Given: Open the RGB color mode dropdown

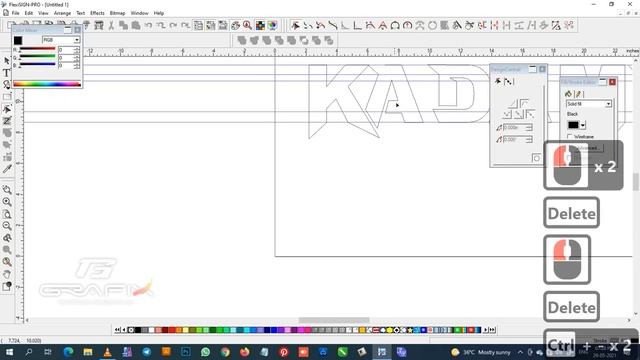Looking at the screenshot, I should coord(77,40).
